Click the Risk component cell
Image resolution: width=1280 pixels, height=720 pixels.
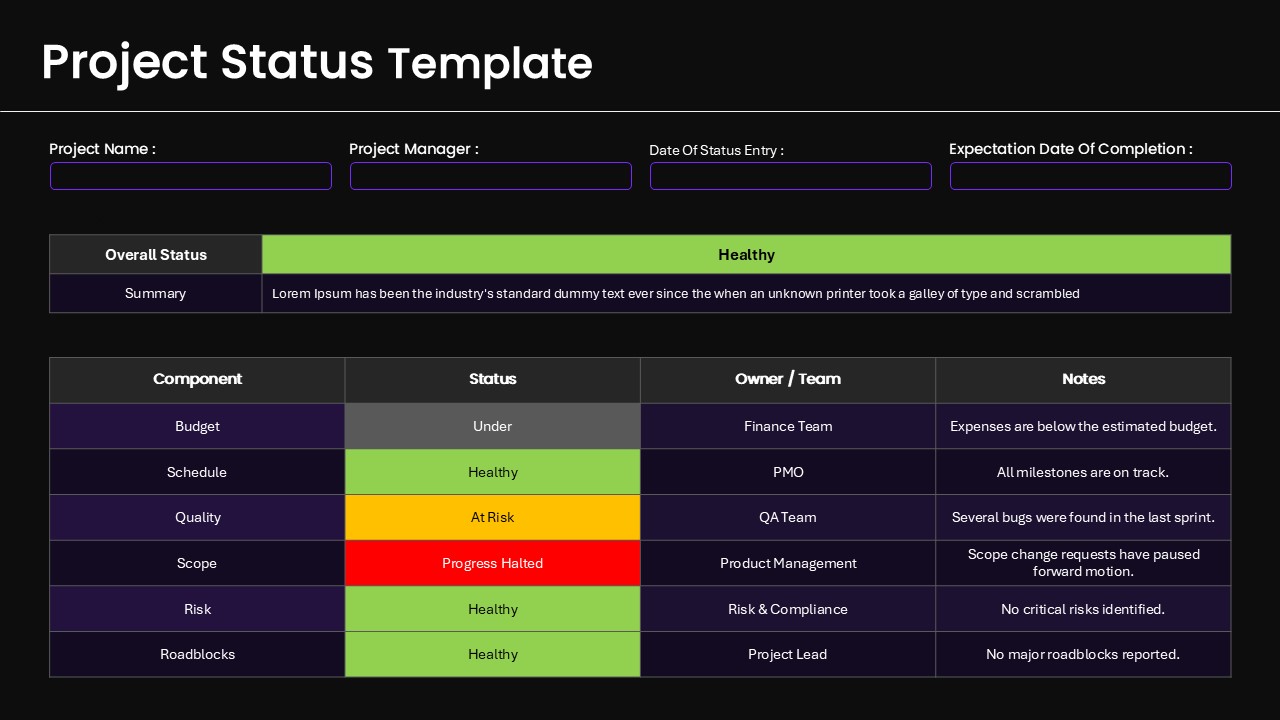[x=197, y=609]
